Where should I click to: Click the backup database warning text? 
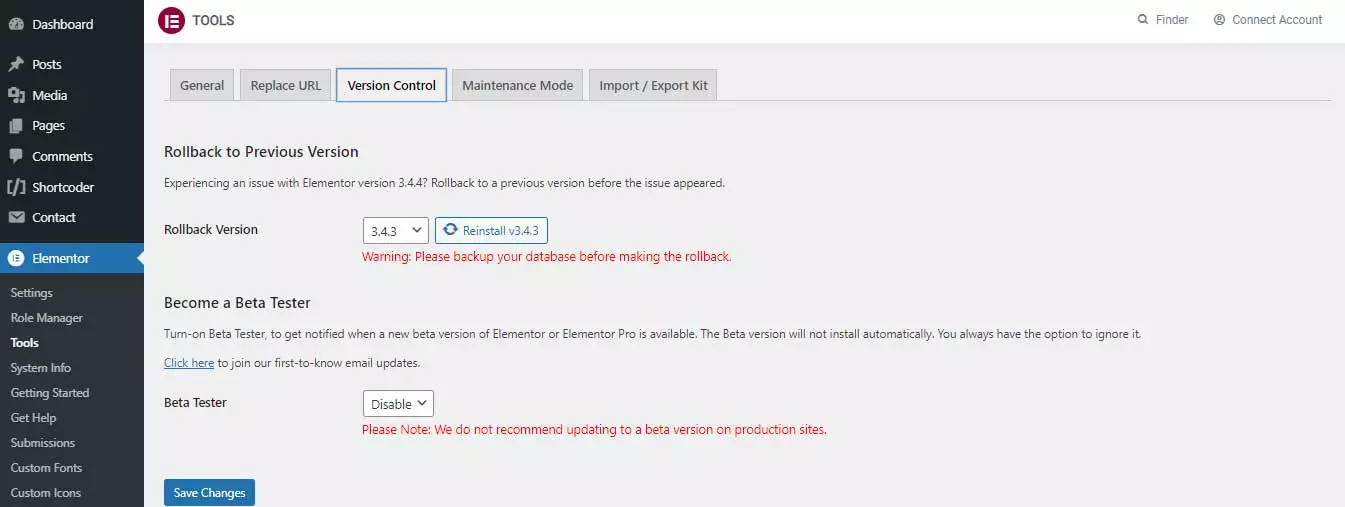click(x=547, y=256)
